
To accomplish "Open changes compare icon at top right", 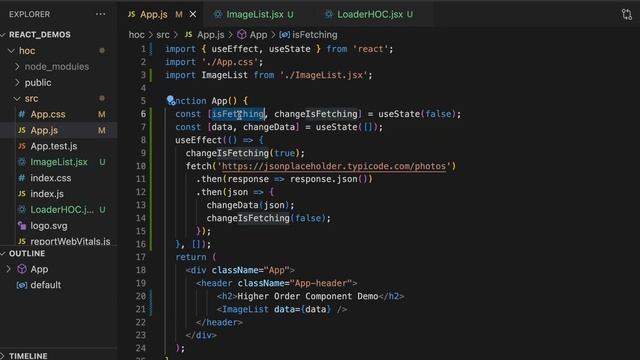I will [627, 14].
